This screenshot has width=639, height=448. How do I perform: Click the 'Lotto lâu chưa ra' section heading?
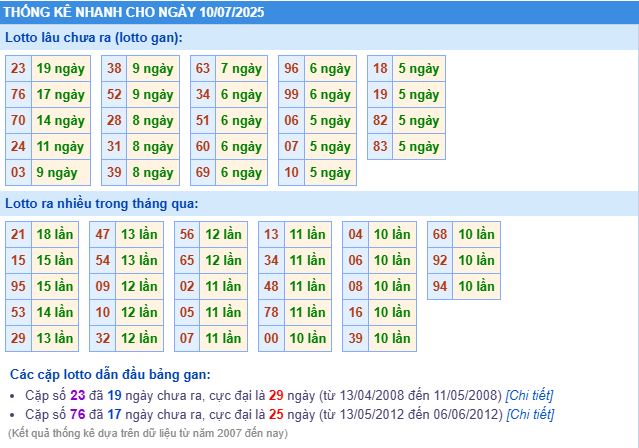click(94, 38)
